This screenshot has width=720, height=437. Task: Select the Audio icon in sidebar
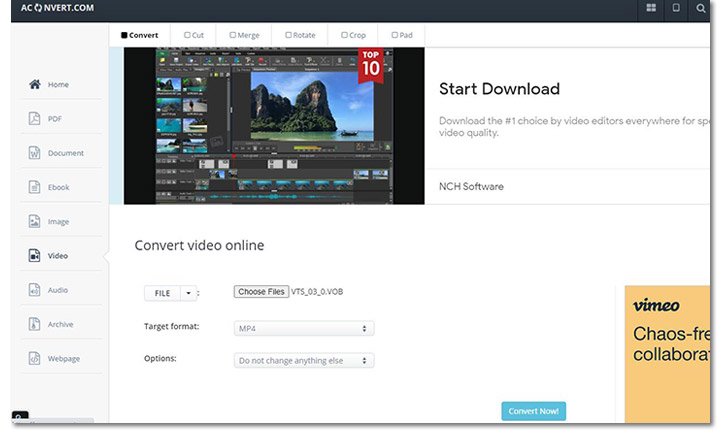34,290
